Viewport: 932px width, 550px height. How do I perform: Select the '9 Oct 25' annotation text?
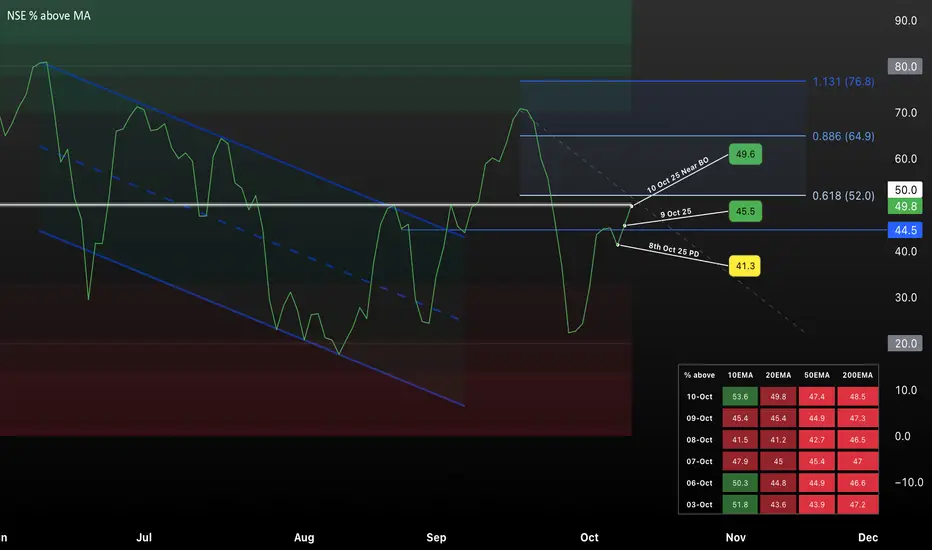(x=676, y=213)
